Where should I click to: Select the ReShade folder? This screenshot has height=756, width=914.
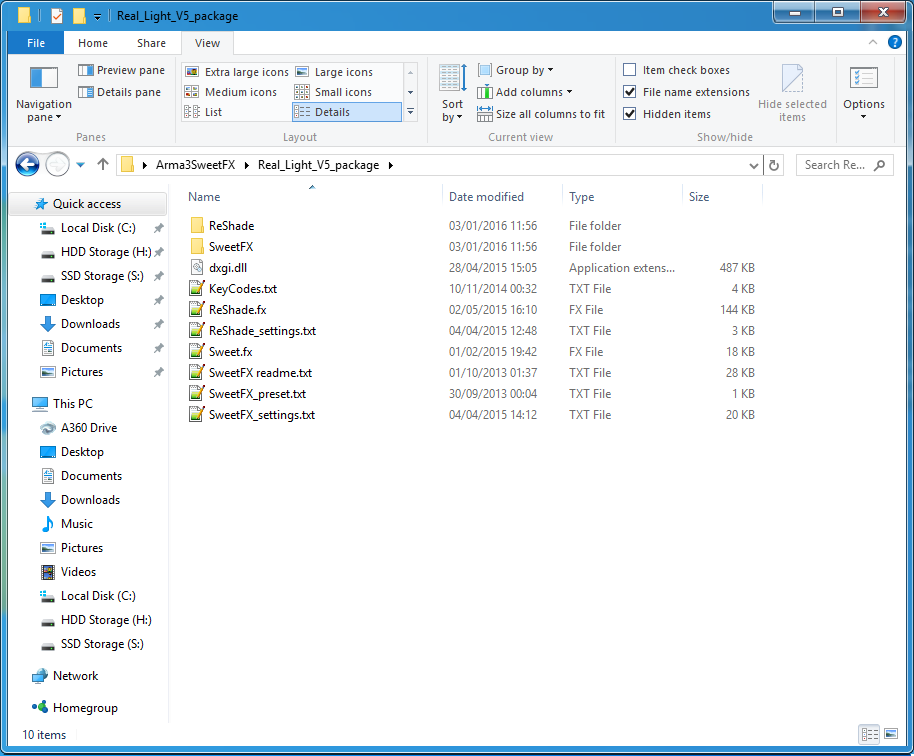pos(231,226)
